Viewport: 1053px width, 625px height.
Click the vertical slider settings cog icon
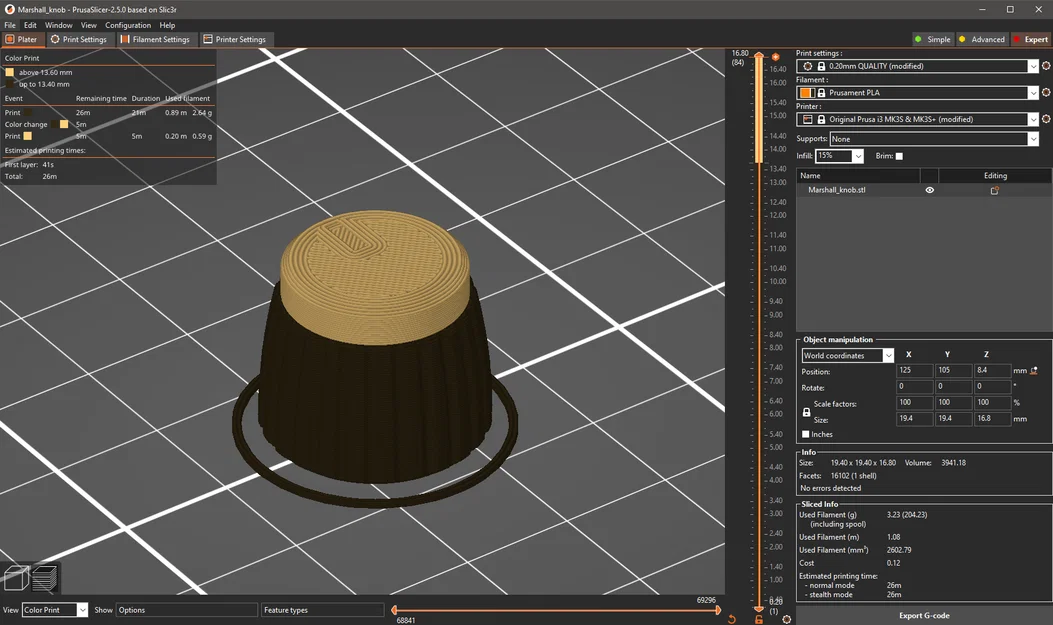pos(787,619)
